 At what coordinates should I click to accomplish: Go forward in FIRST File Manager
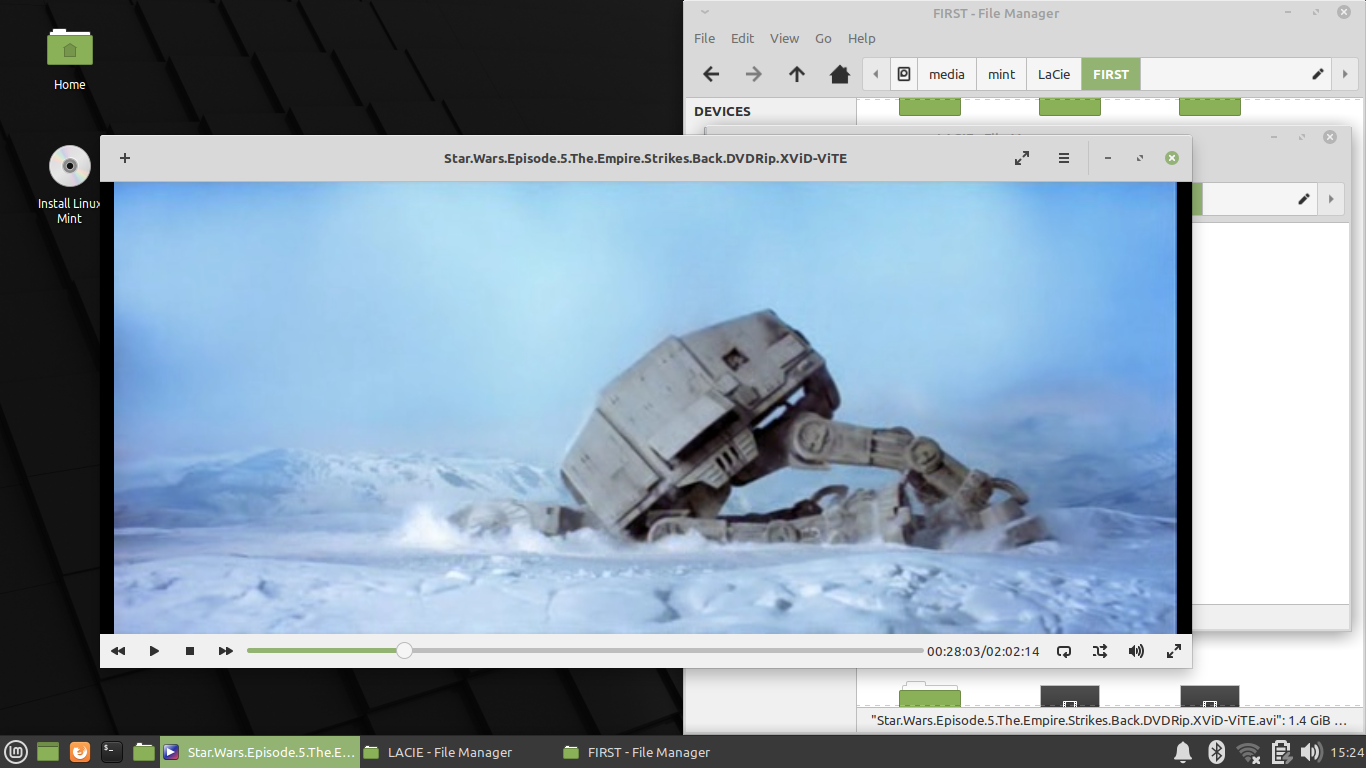click(x=754, y=74)
